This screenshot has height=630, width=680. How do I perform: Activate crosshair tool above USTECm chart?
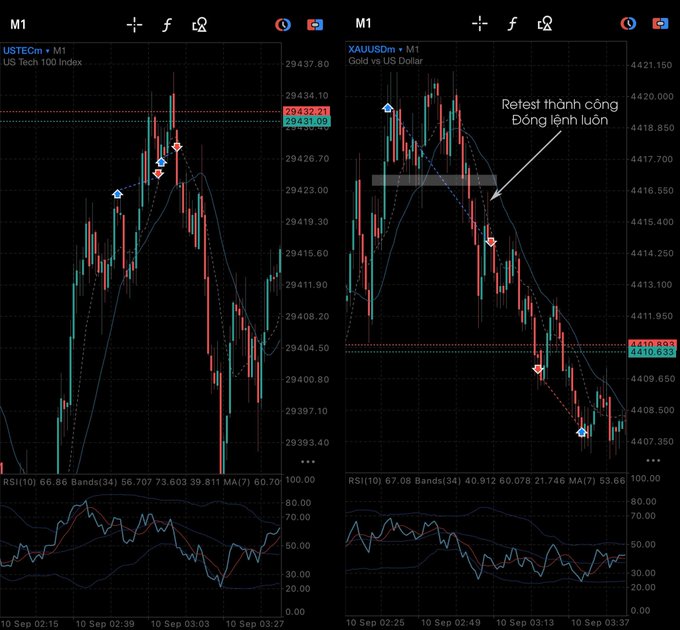coord(134,25)
